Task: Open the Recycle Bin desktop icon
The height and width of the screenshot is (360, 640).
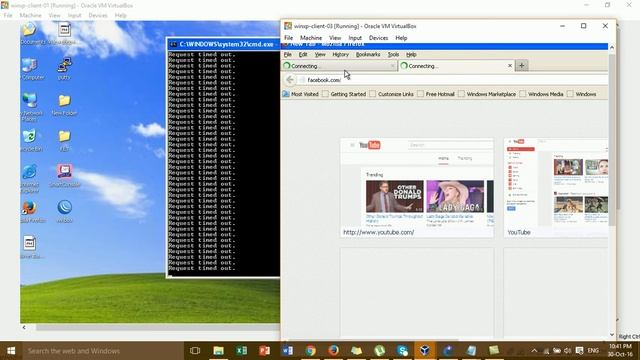Action: pos(30,140)
